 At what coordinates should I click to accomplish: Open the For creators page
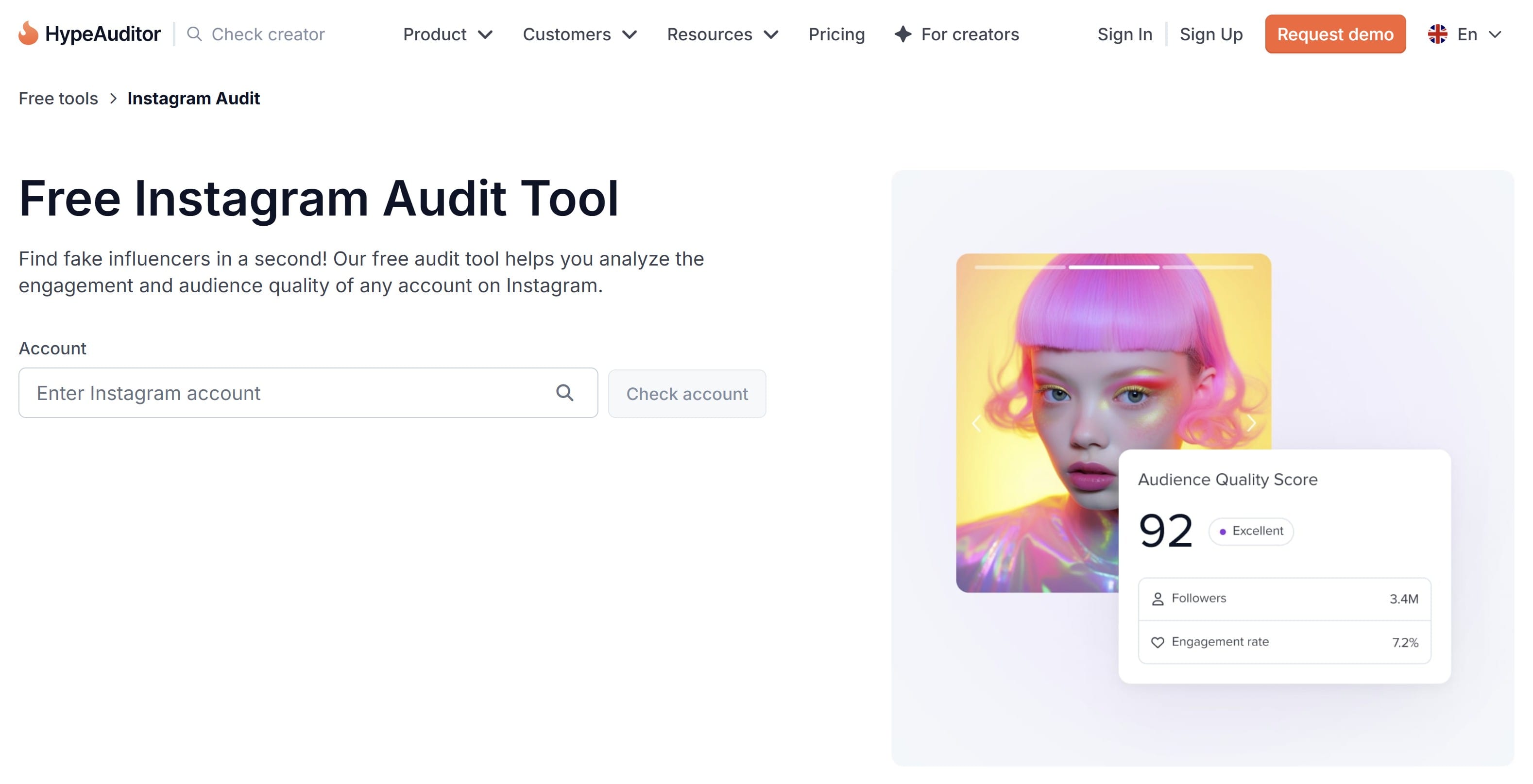coord(956,34)
